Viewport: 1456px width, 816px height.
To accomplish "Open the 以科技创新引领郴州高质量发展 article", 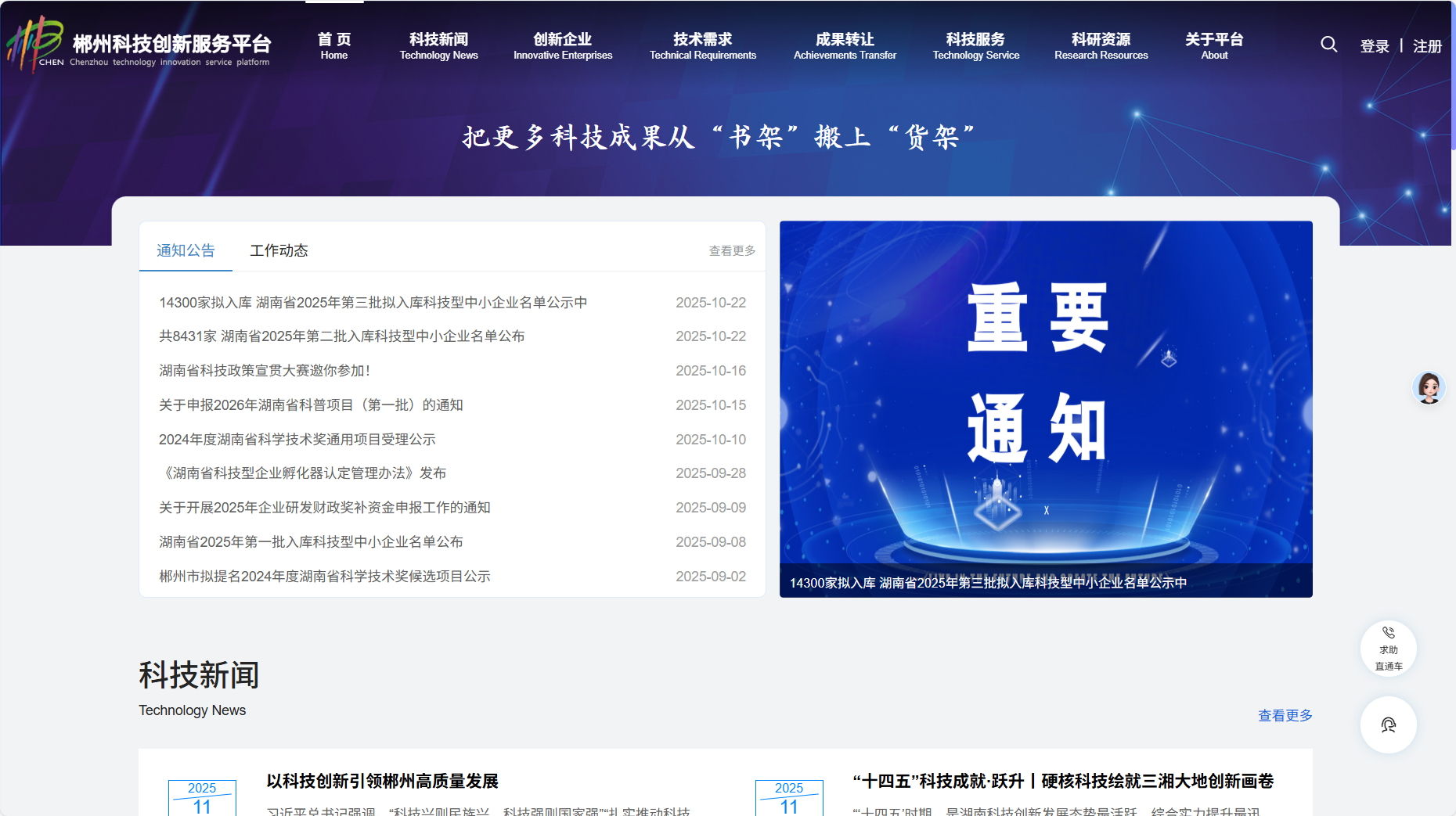I will (x=382, y=782).
